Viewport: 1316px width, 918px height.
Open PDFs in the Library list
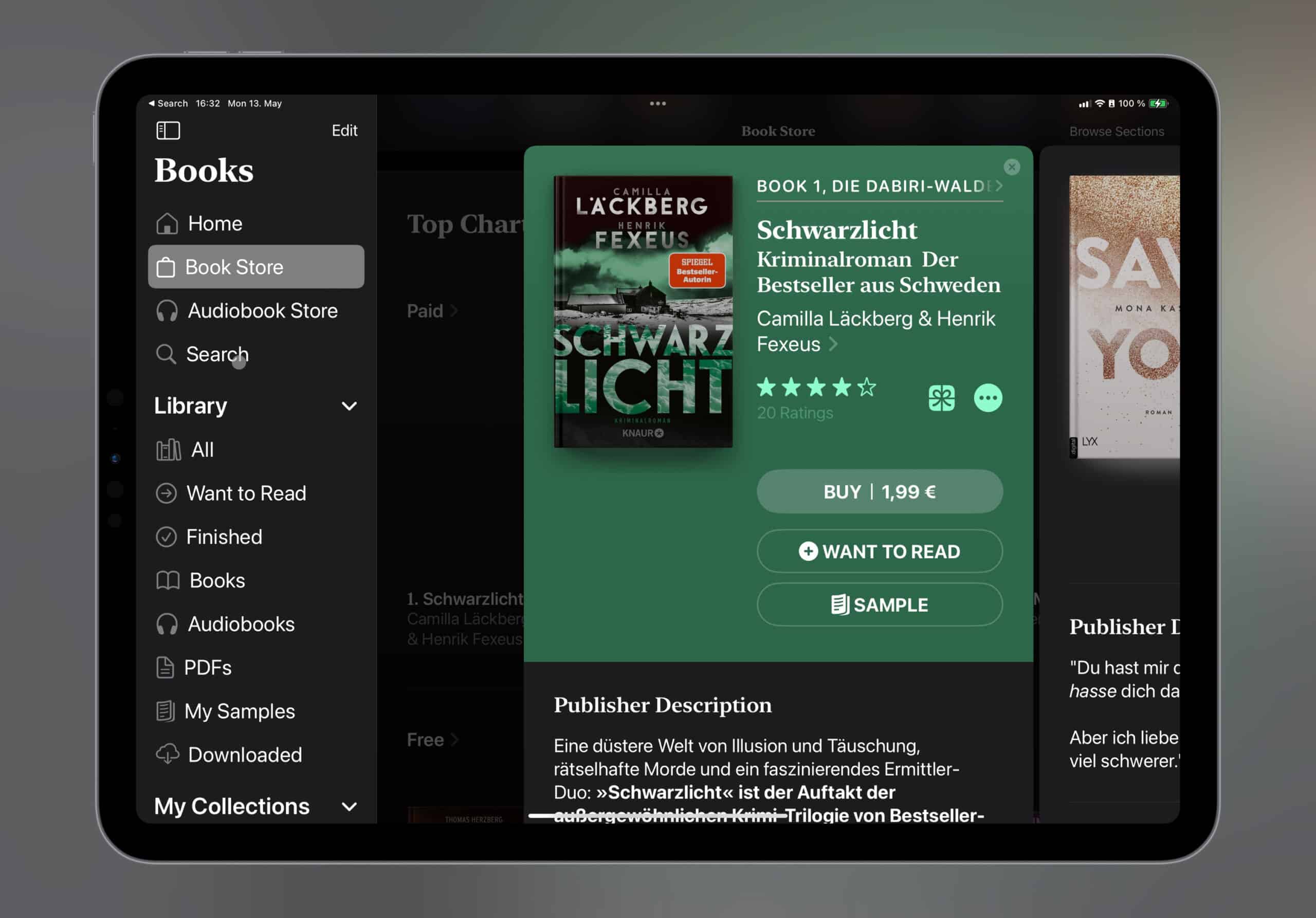click(255, 668)
